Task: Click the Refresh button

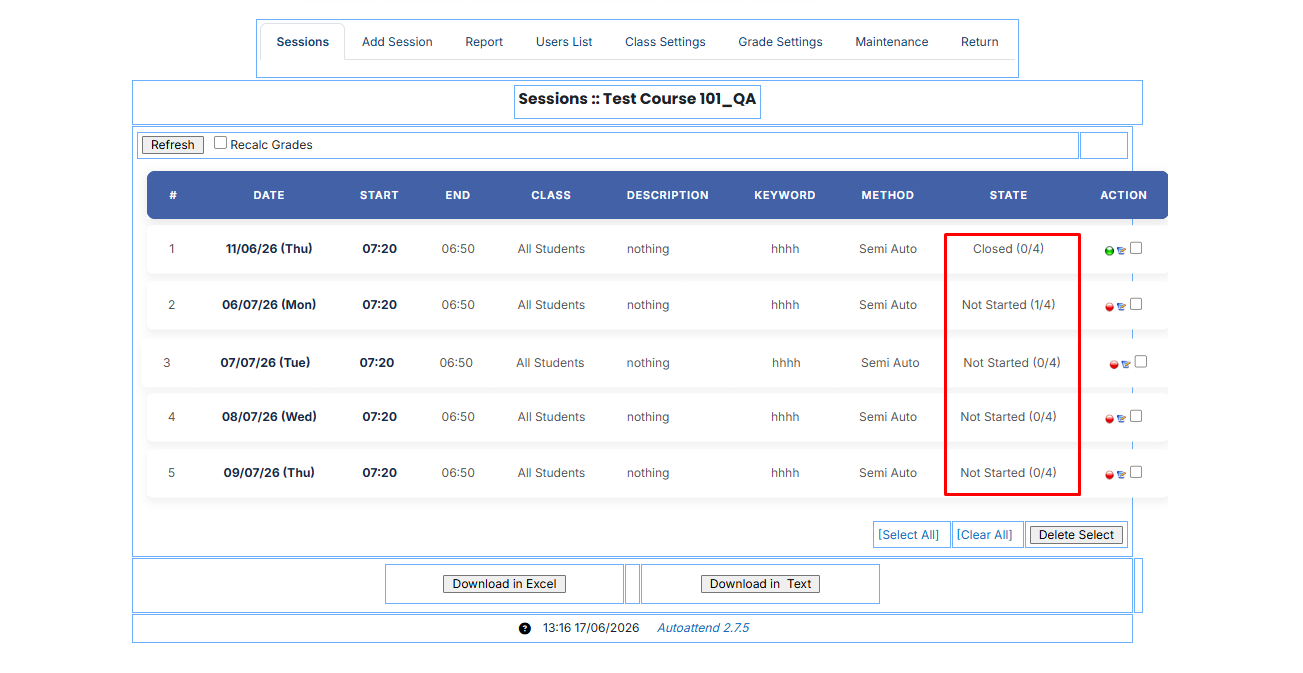Action: click(173, 145)
